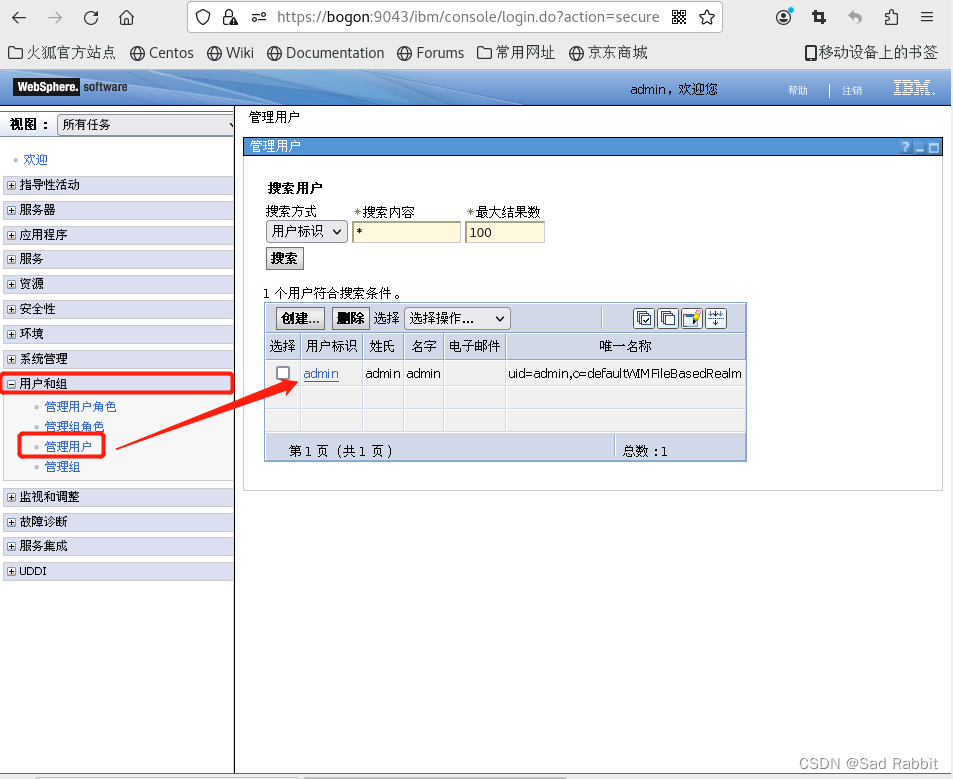Open help via the question mark icon
This screenshot has height=779, width=953.
904,146
